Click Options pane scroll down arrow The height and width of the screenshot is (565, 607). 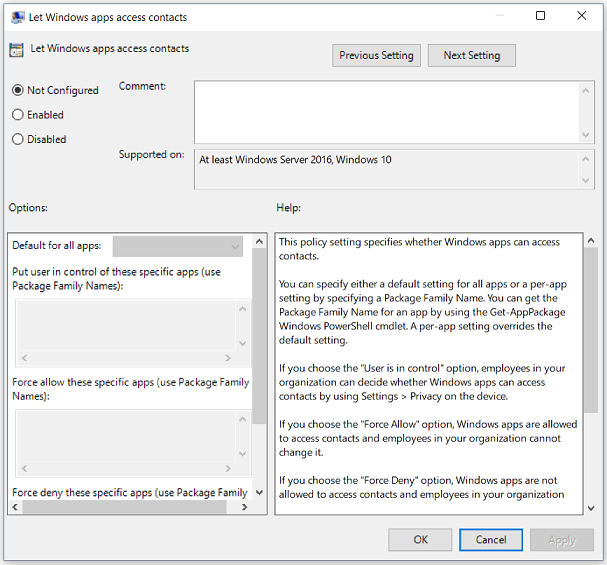259,492
